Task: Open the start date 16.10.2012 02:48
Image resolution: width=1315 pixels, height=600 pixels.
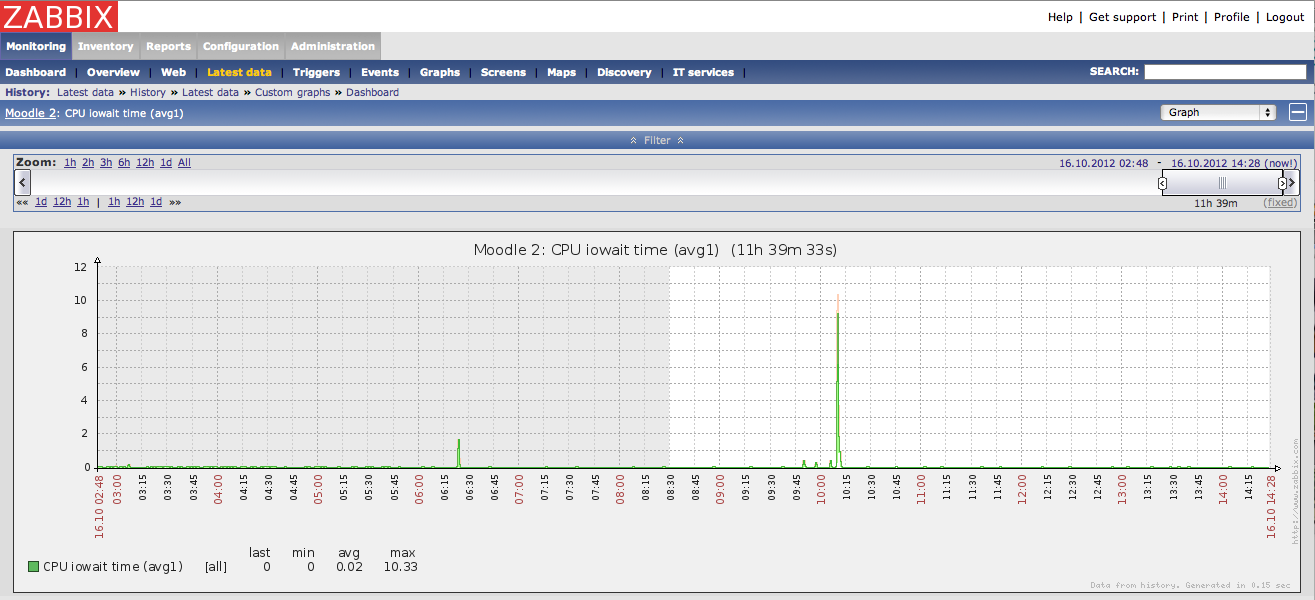Action: pyautogui.click(x=1103, y=163)
